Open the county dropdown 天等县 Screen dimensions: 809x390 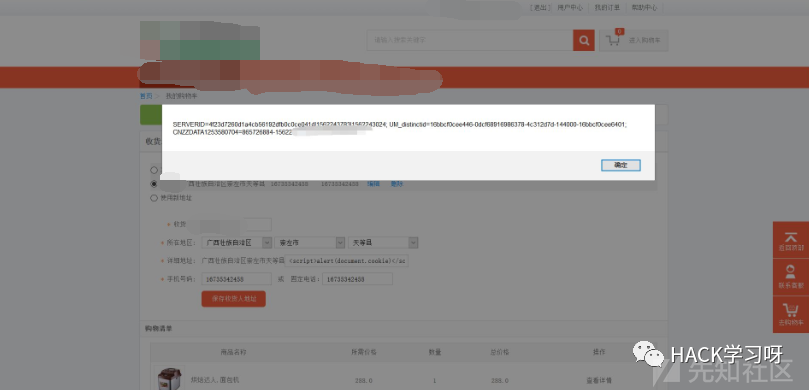pyautogui.click(x=383, y=242)
